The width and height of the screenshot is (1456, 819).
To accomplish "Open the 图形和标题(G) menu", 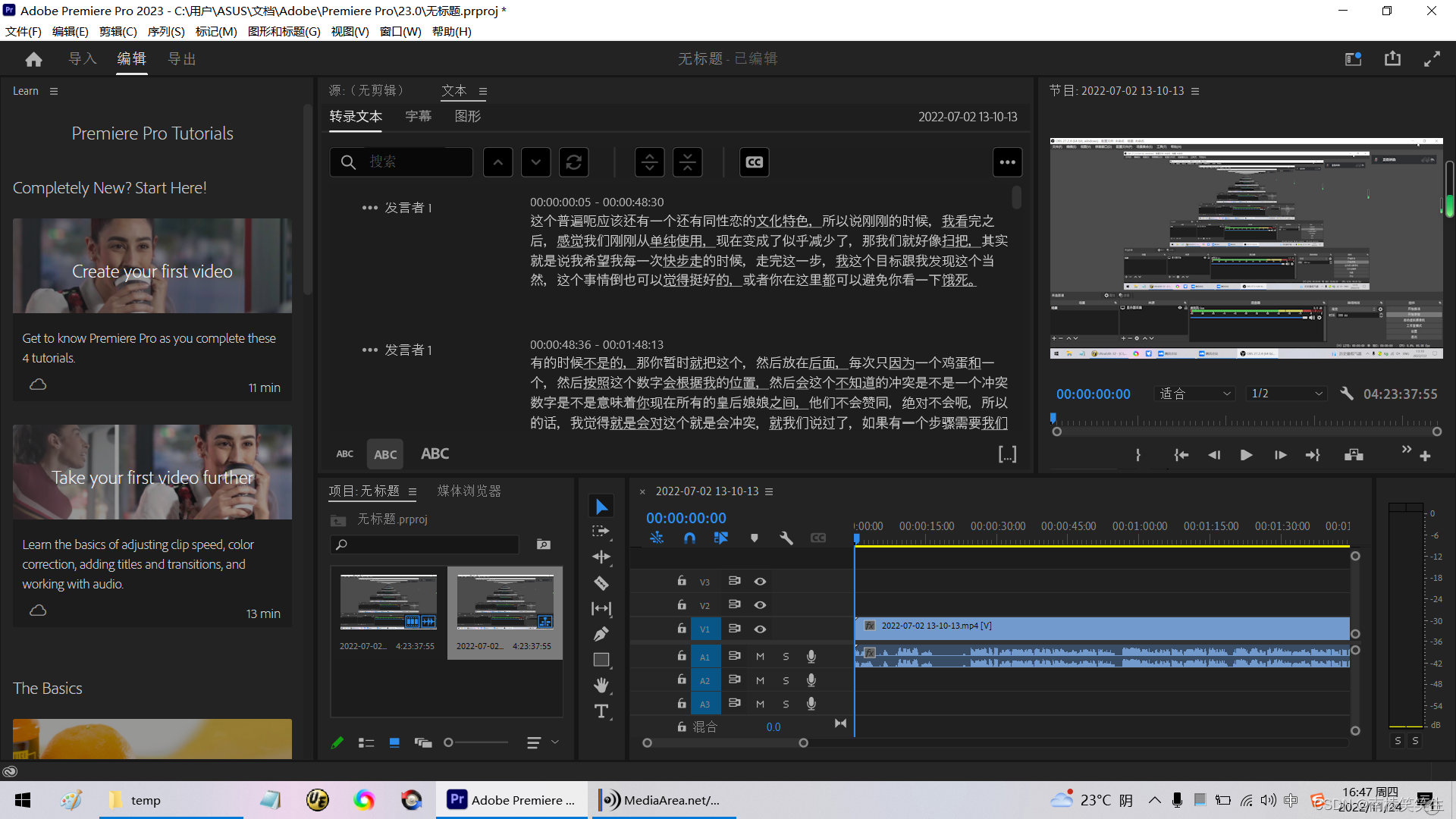I will (x=284, y=32).
